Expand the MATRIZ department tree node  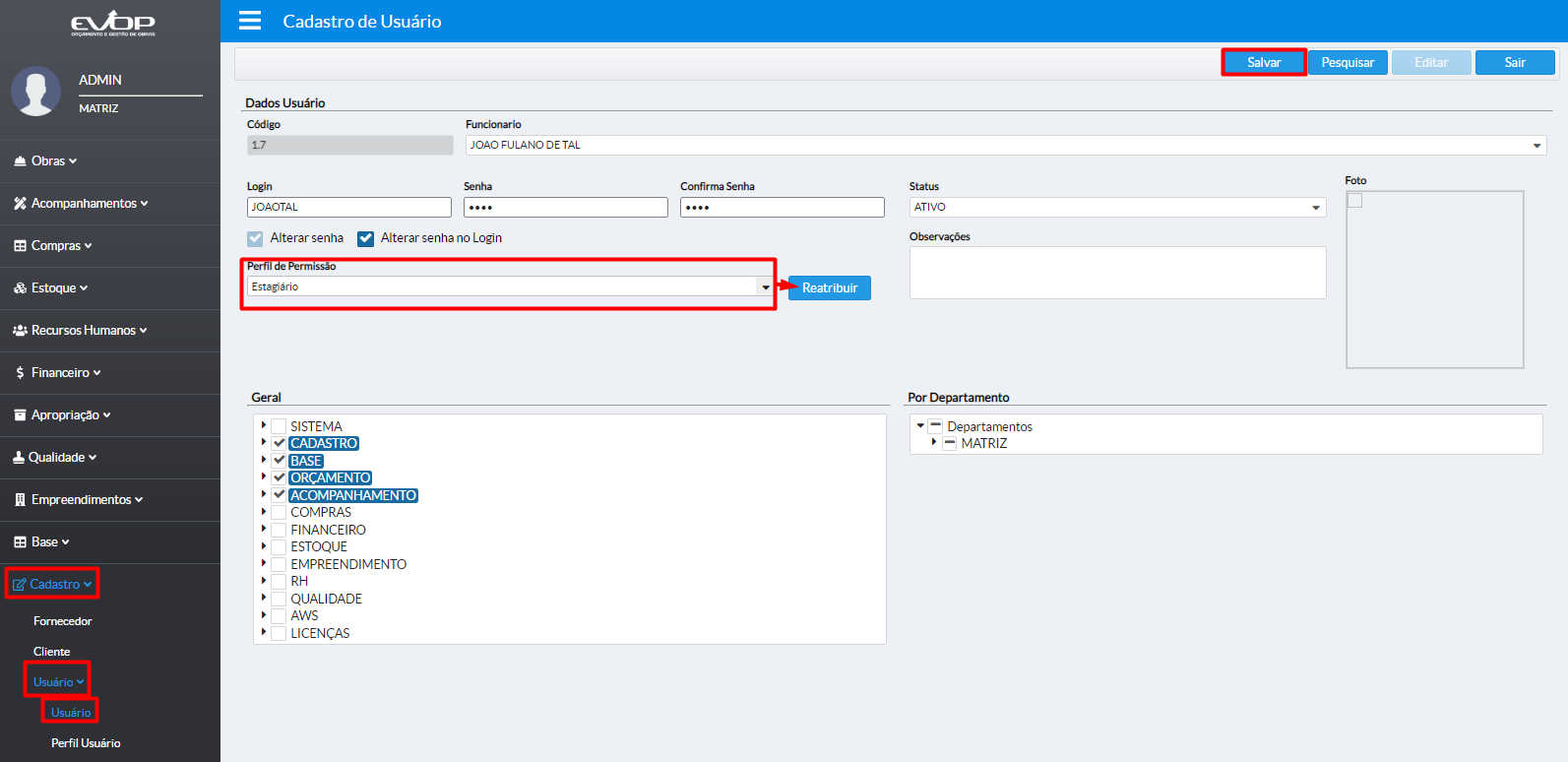[x=934, y=443]
